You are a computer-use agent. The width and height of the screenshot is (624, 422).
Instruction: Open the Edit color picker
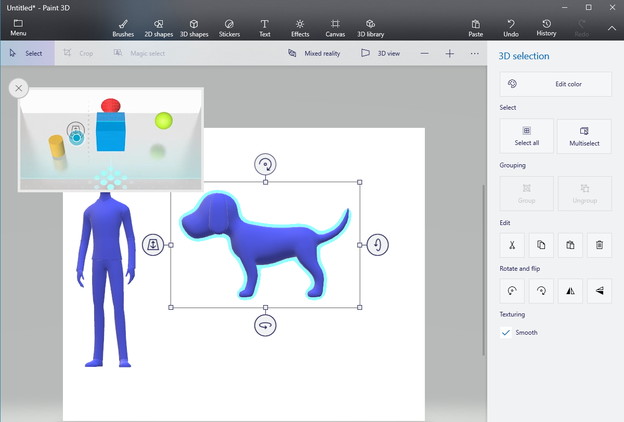click(556, 84)
